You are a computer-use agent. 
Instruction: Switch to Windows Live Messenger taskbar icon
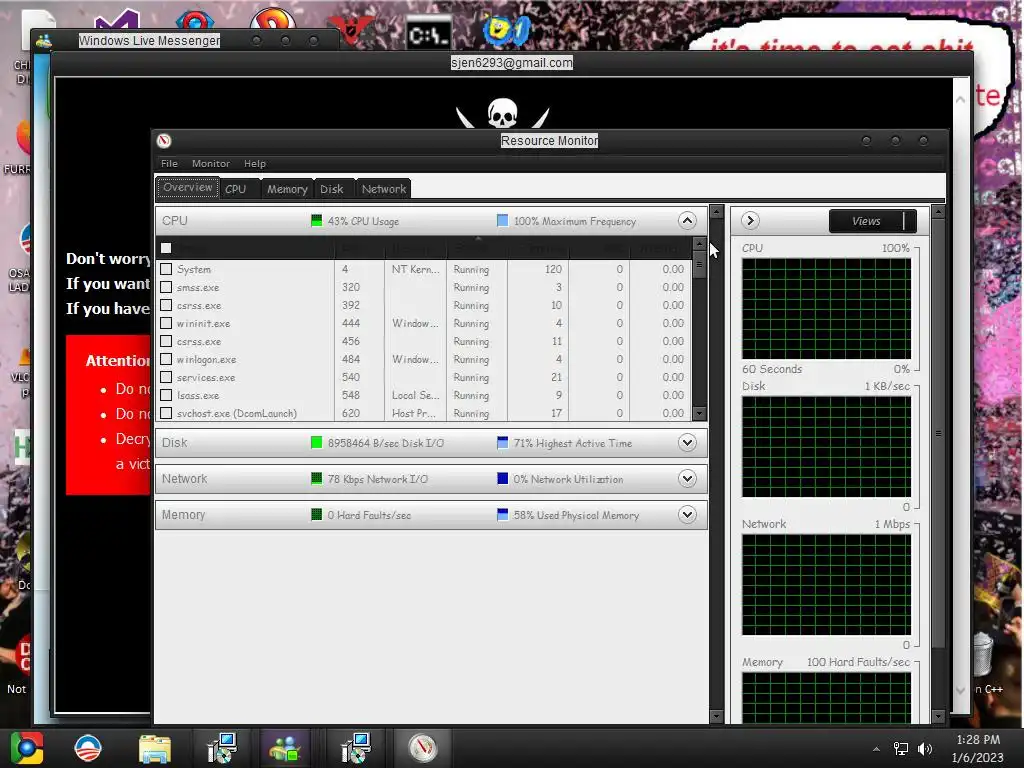coord(285,748)
